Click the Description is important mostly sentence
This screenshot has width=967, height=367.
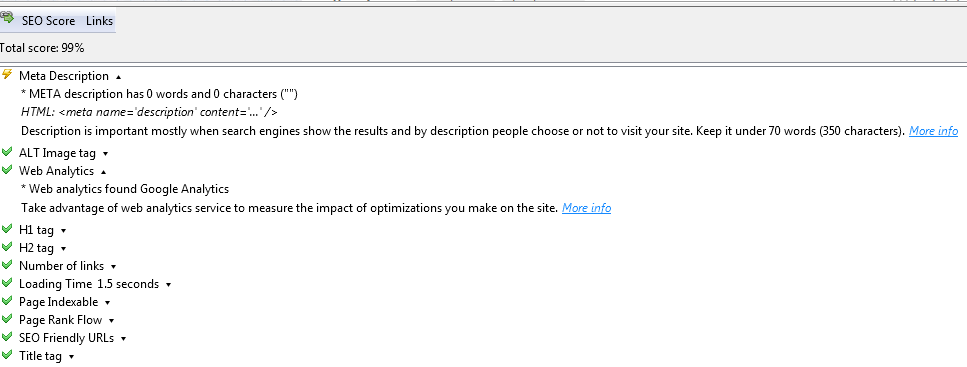click(x=463, y=131)
